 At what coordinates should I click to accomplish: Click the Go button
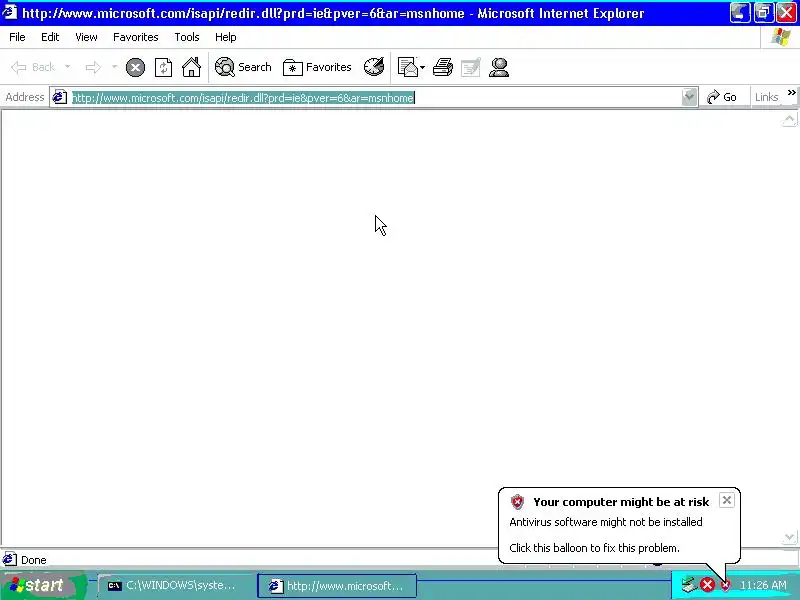[721, 97]
